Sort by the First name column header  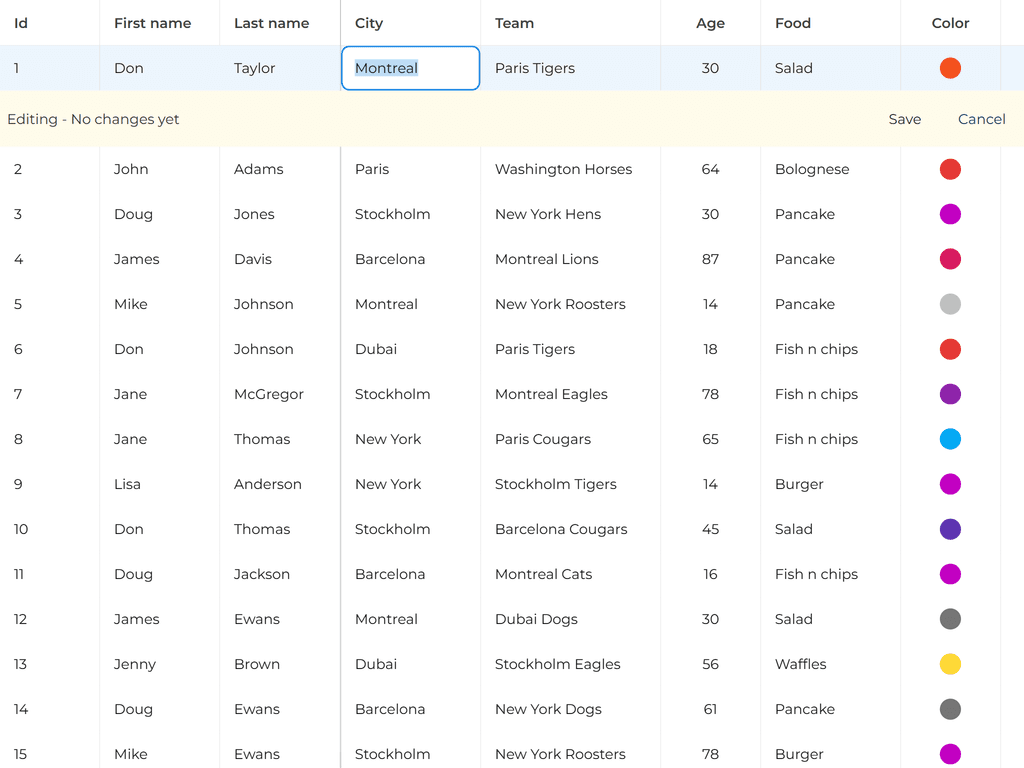click(x=152, y=23)
